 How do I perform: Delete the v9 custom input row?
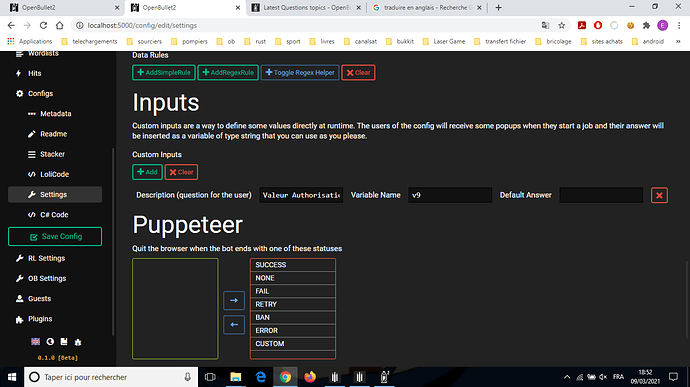tap(659, 195)
